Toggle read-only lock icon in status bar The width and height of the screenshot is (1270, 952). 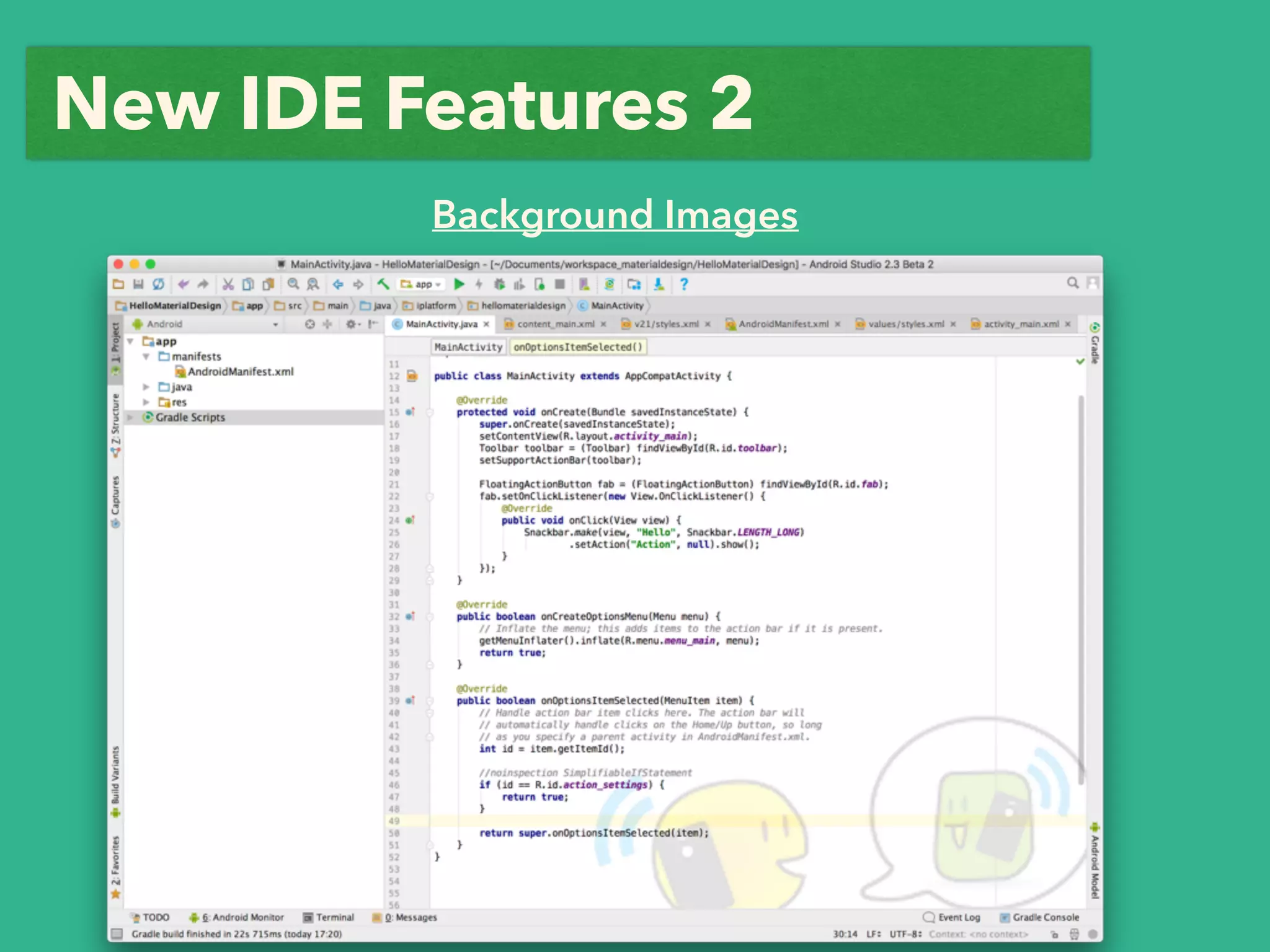point(1054,934)
